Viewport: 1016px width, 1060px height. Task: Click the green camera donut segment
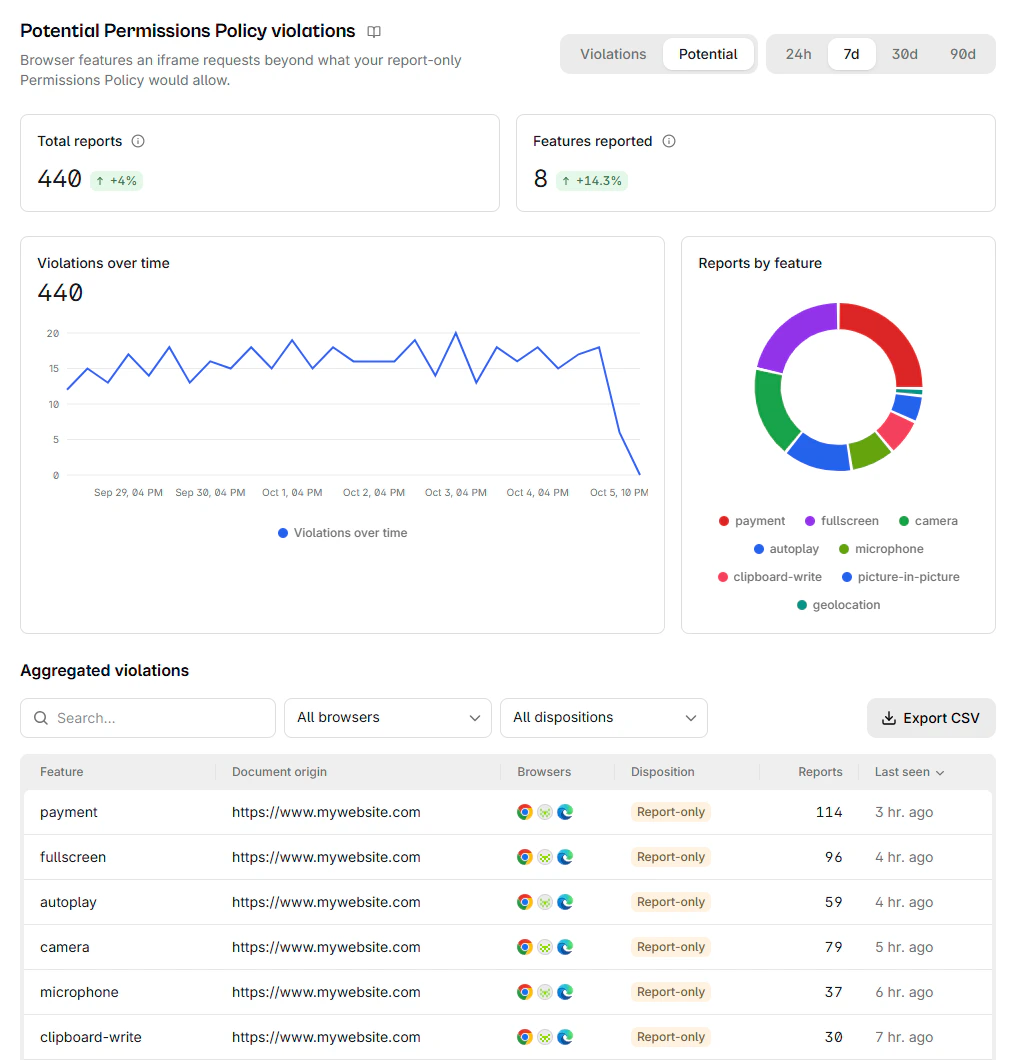point(772,412)
